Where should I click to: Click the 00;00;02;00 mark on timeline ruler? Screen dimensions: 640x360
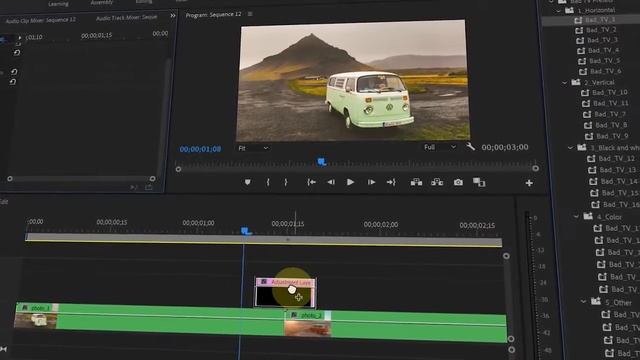(381, 224)
